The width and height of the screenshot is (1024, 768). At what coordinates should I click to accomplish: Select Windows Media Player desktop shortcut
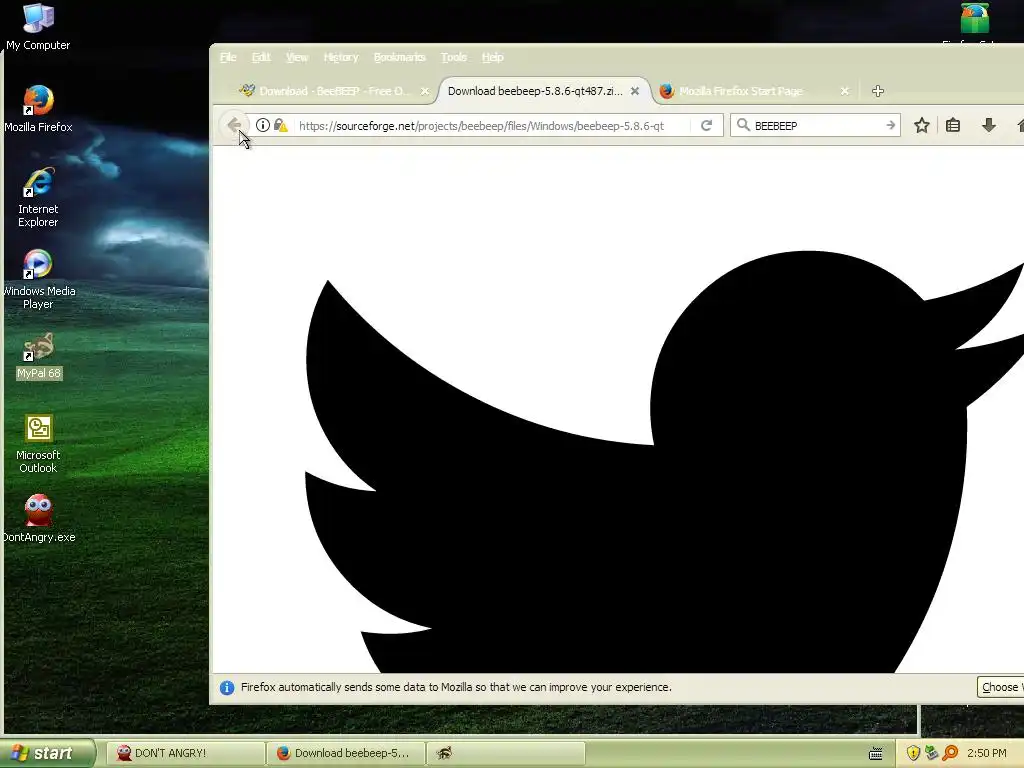(38, 280)
